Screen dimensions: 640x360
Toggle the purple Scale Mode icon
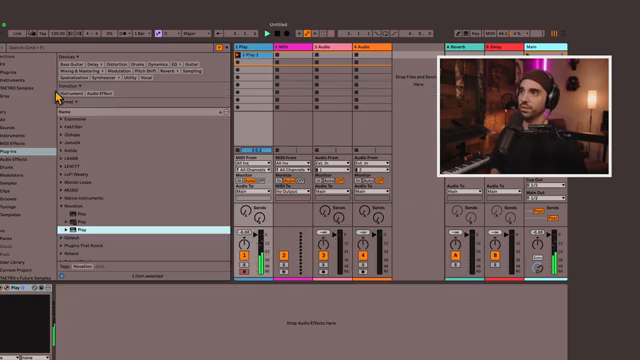coord(158,33)
